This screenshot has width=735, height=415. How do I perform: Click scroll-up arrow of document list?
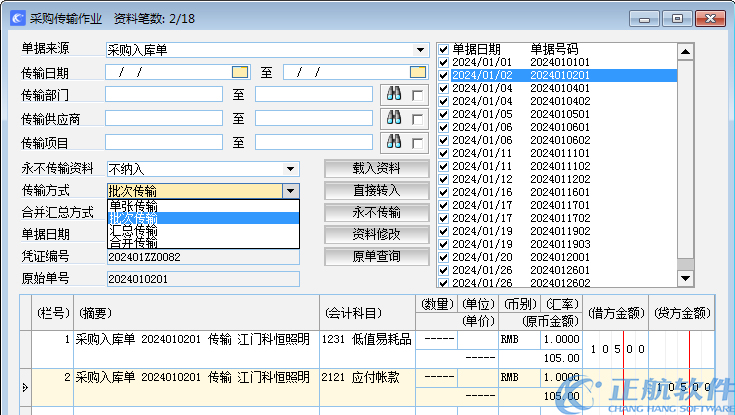685,49
